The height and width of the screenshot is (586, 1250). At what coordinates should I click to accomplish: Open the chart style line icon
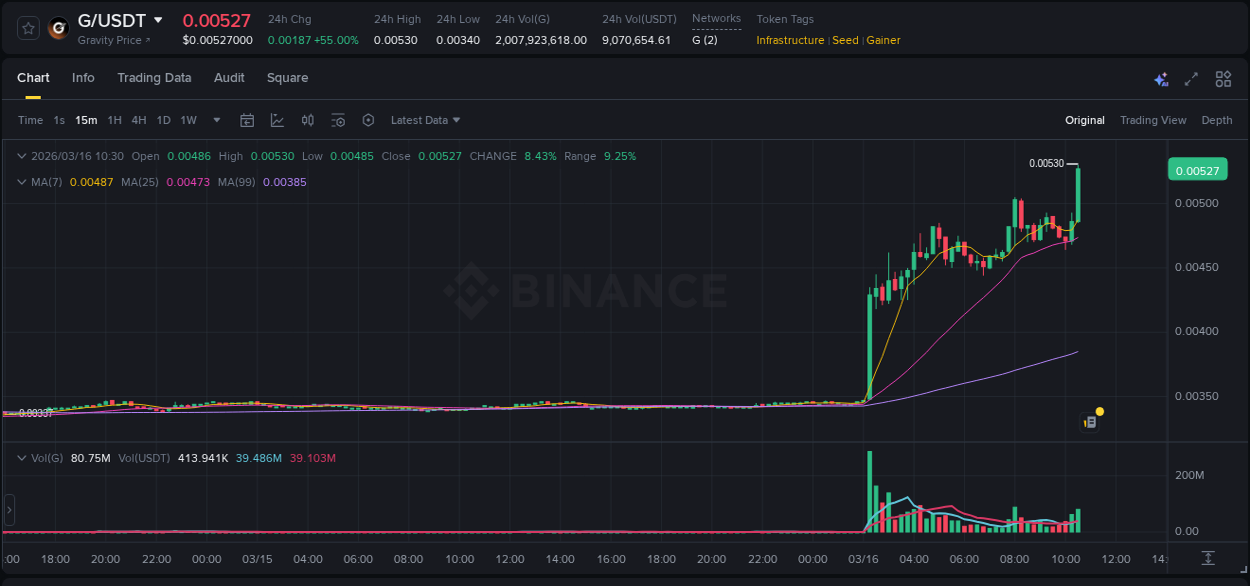[x=277, y=120]
